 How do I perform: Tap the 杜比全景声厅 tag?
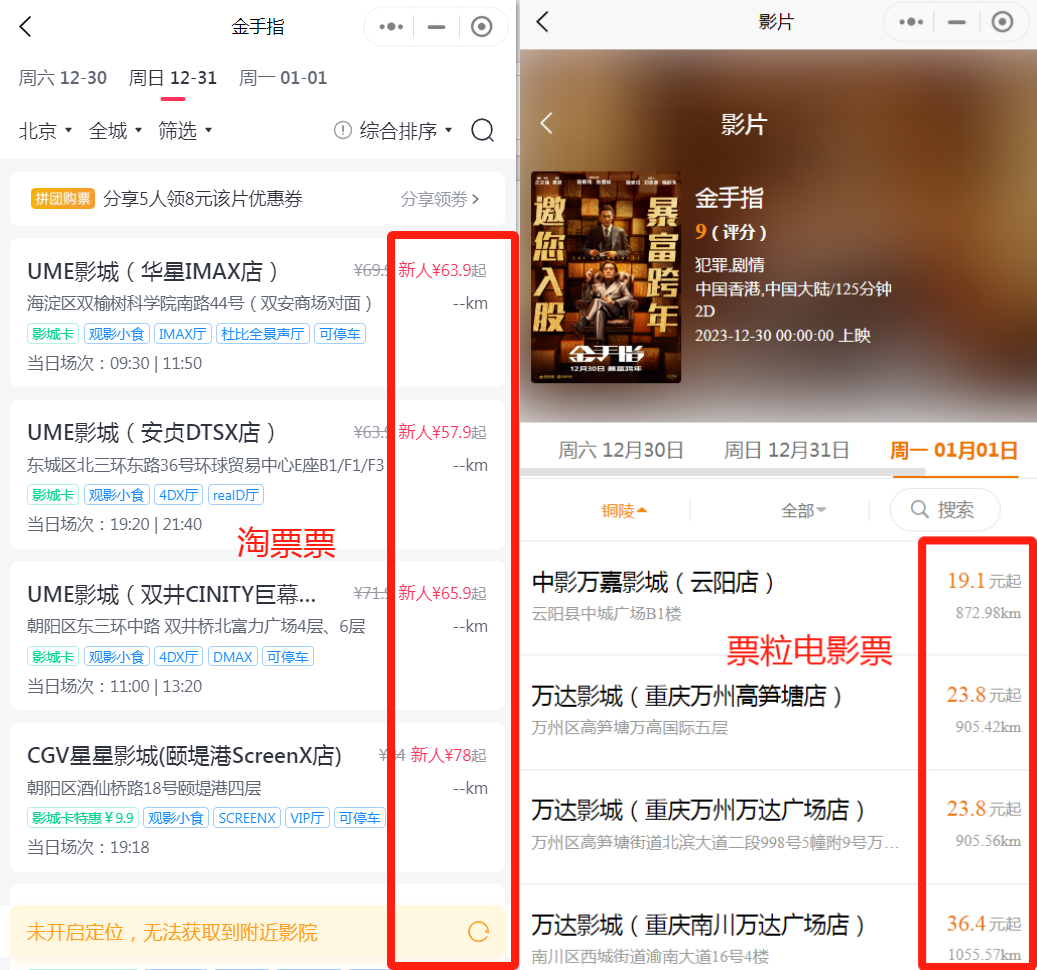[263, 334]
